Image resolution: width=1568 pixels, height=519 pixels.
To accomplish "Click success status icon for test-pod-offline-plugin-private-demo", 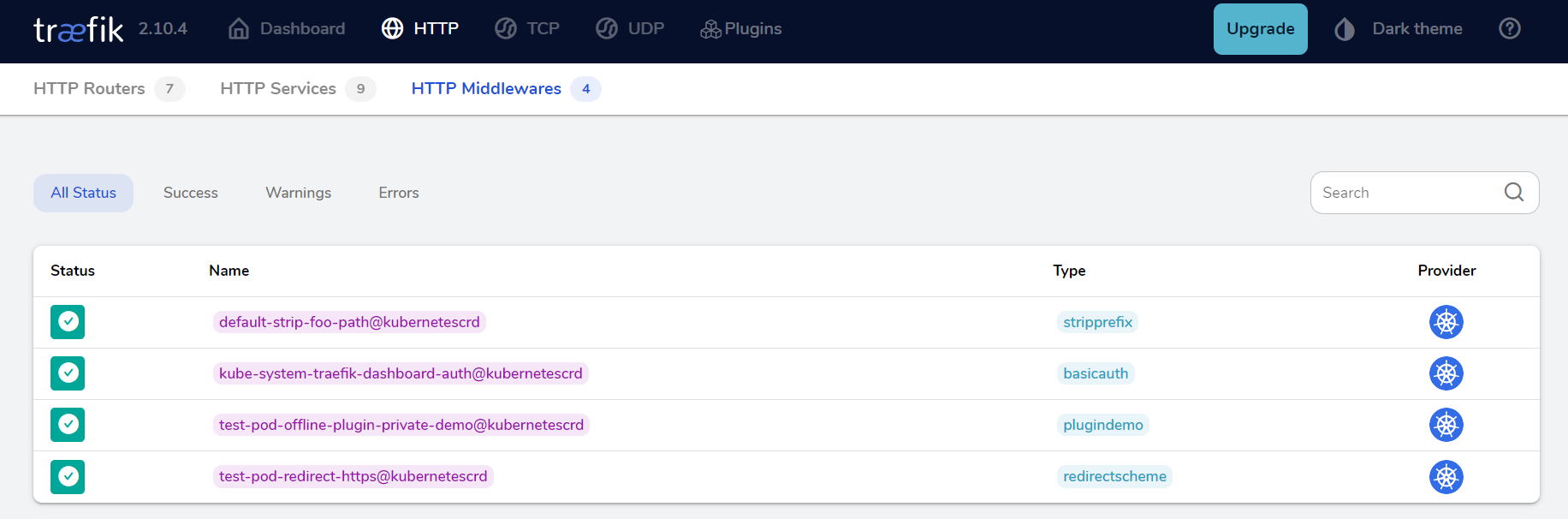I will (68, 425).
